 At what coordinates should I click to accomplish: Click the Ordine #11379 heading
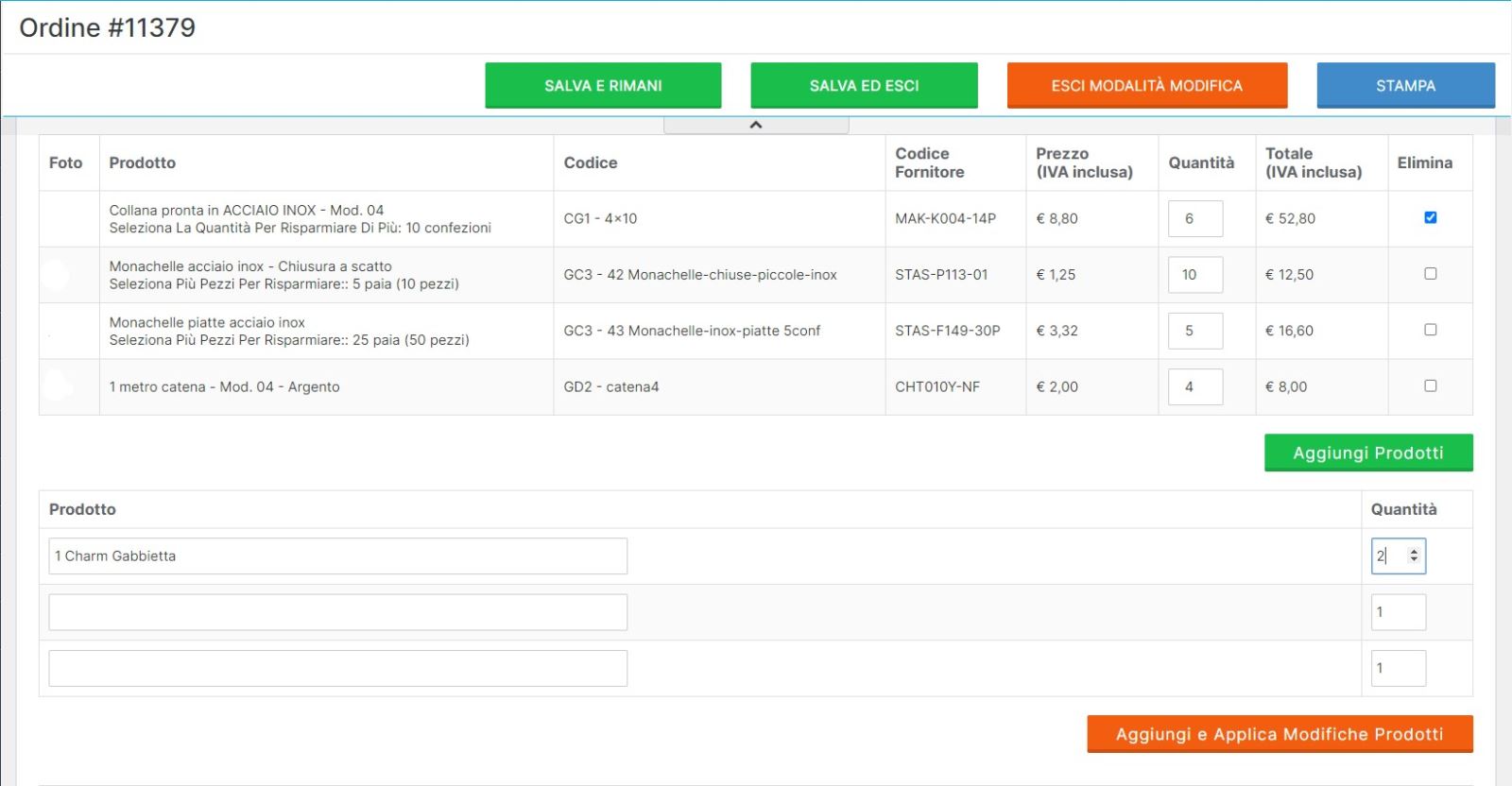pos(108,27)
